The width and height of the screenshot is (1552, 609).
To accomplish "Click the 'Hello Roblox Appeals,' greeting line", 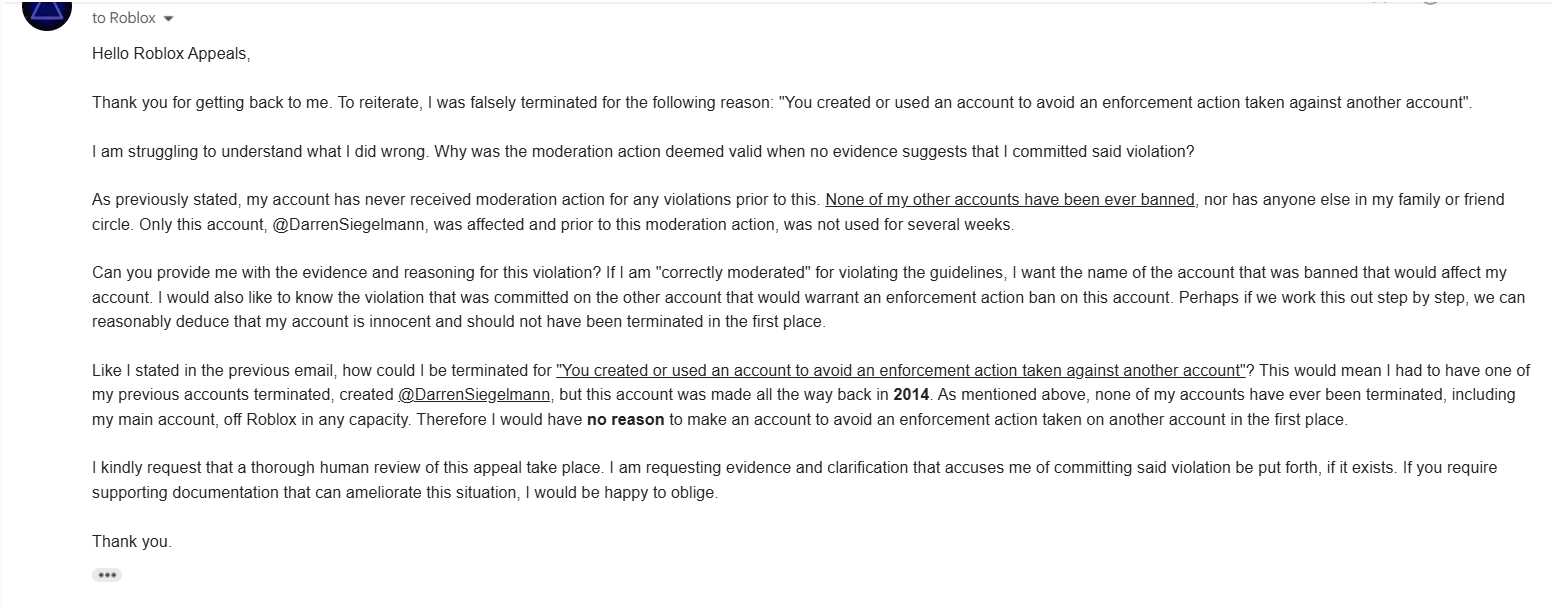I will 171,54.
